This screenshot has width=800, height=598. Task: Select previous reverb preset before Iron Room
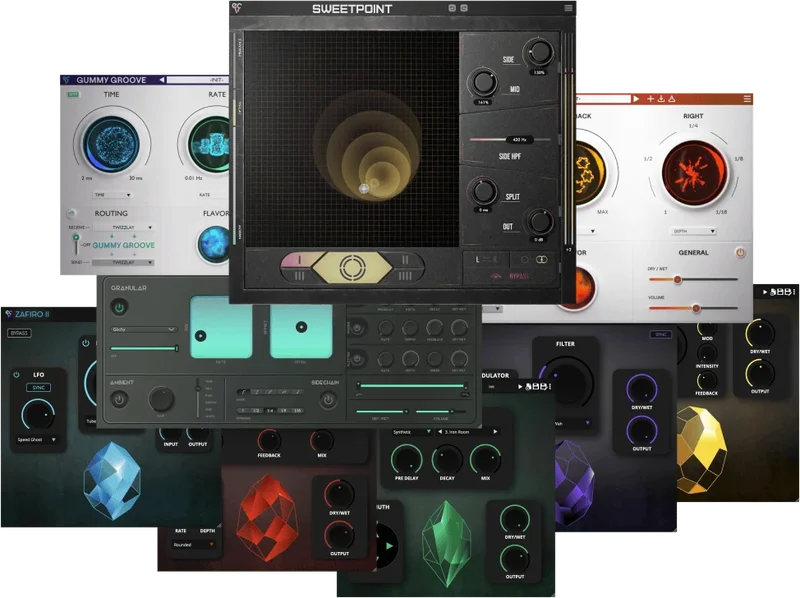coord(440,432)
